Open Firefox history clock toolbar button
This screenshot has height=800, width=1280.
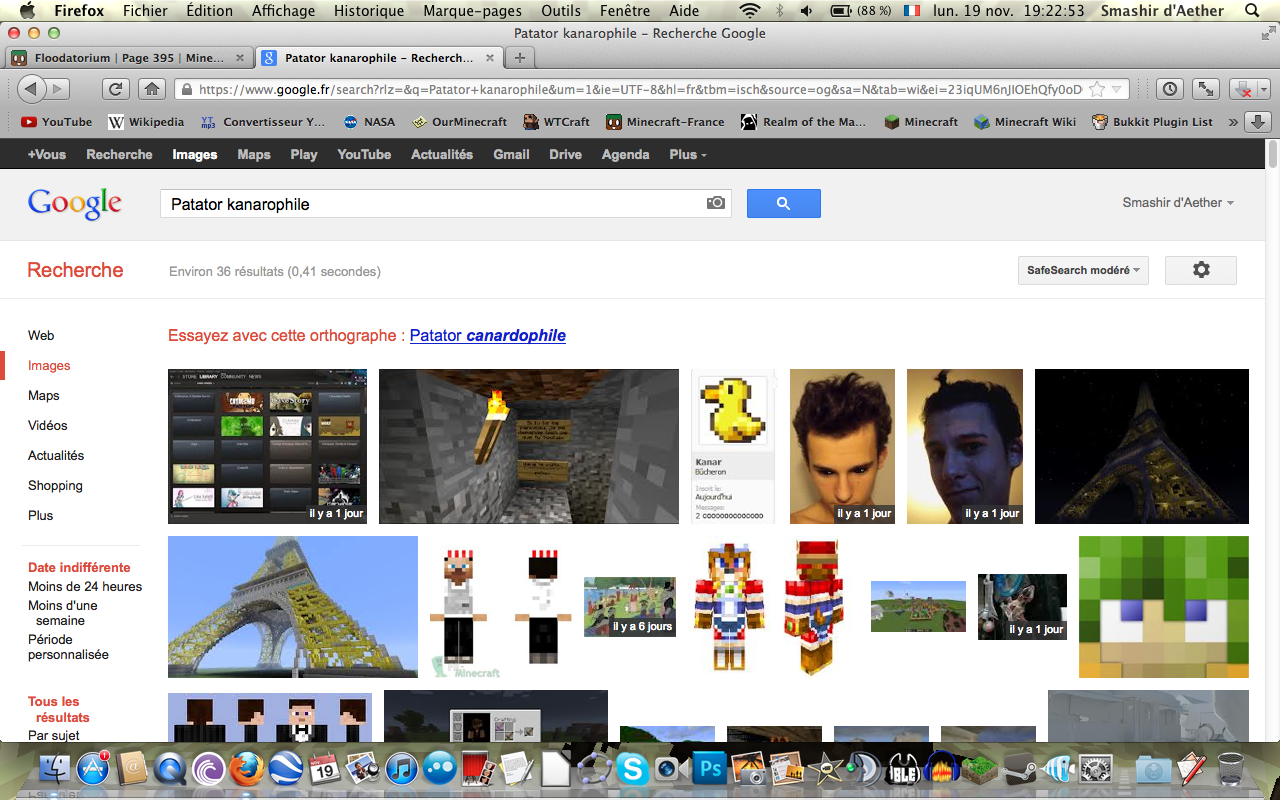pos(1170,89)
